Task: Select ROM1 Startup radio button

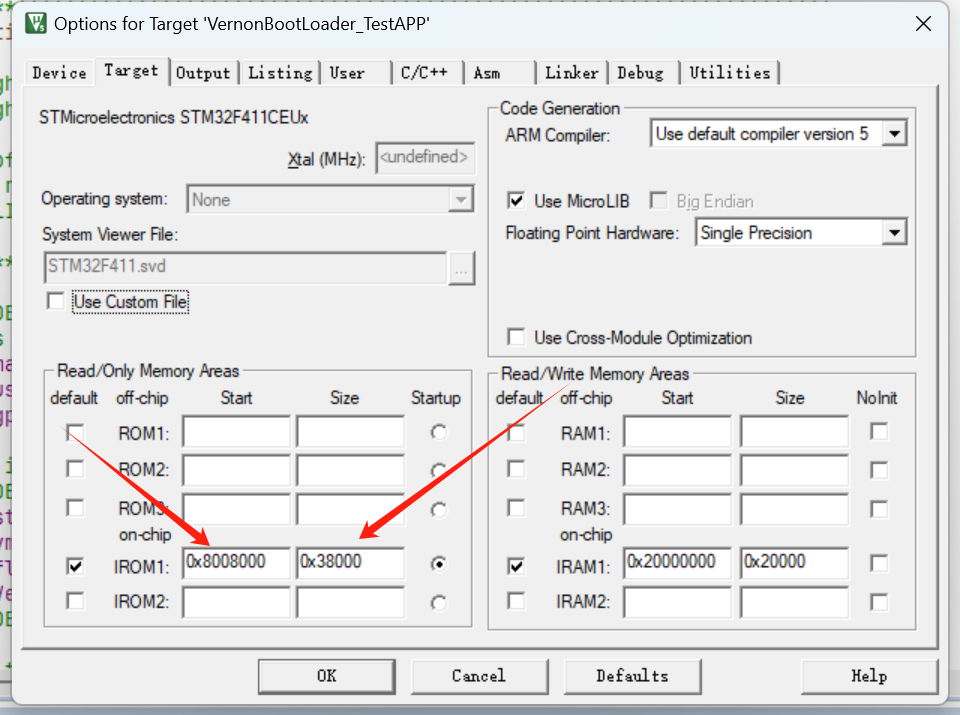Action: 438,432
